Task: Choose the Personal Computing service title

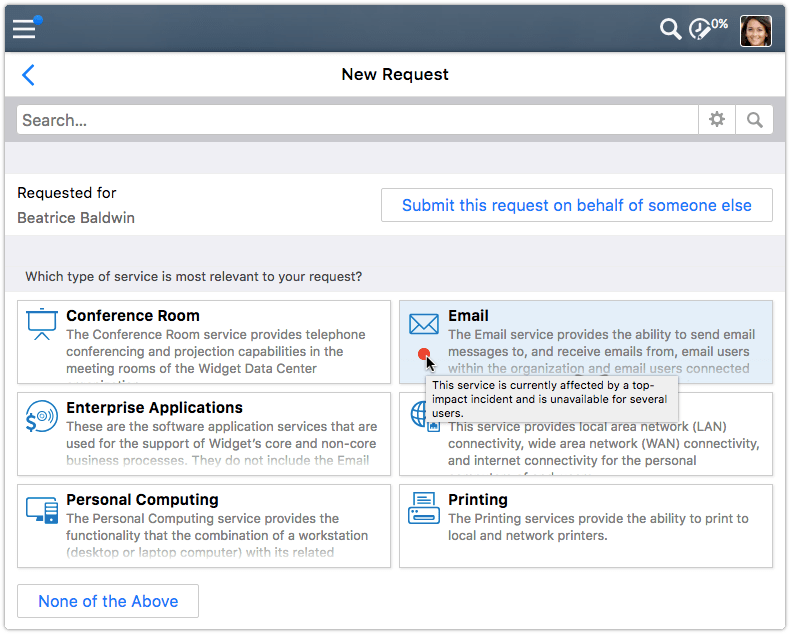Action: click(142, 499)
